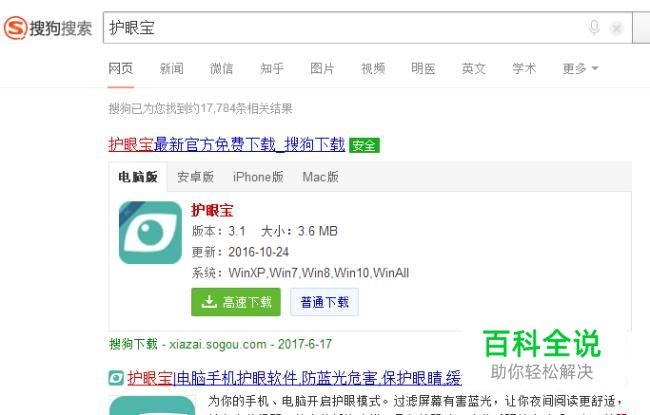Expand the 更多 dropdown menu

580,68
